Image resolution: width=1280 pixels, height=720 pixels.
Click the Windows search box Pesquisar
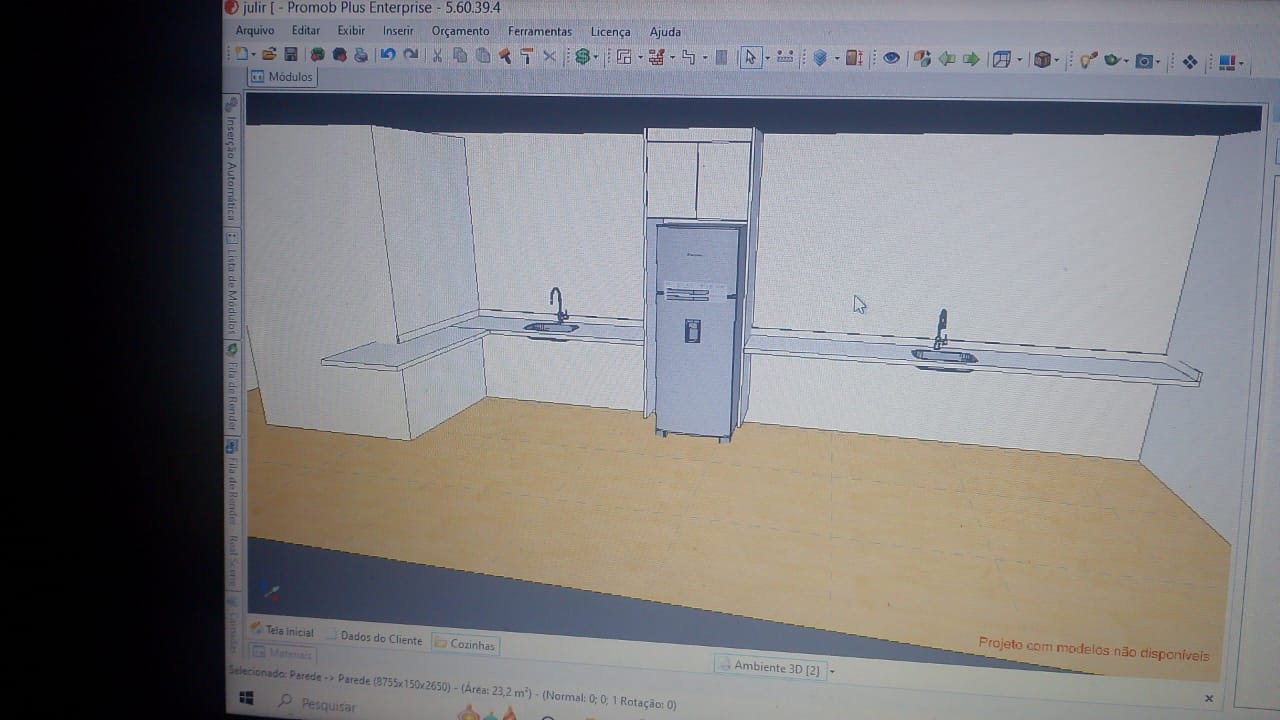click(328, 706)
